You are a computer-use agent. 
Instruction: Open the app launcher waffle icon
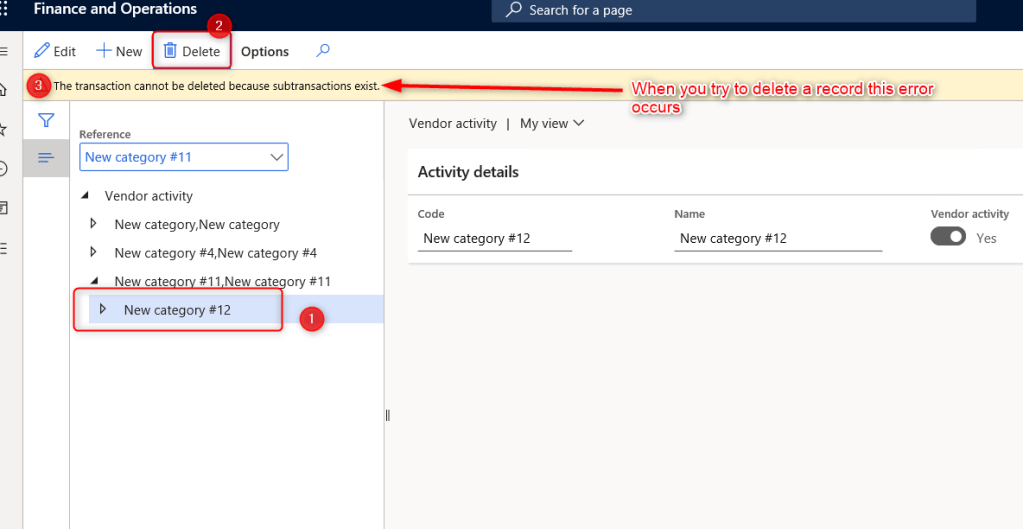(x=5, y=9)
